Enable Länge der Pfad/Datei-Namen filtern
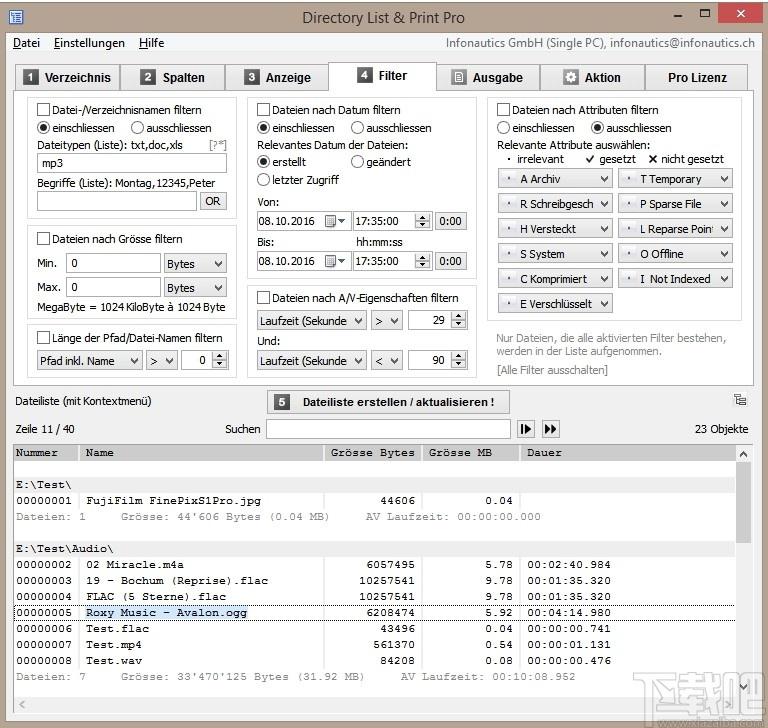The image size is (768, 728). [44, 338]
